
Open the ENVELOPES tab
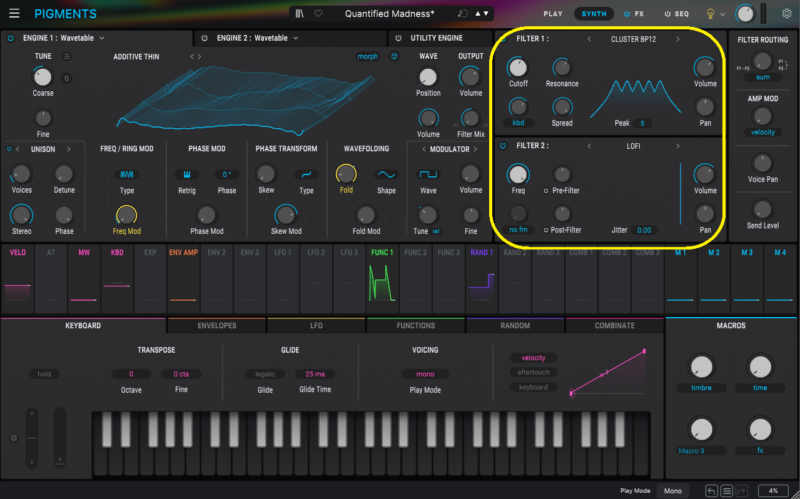pos(217,326)
